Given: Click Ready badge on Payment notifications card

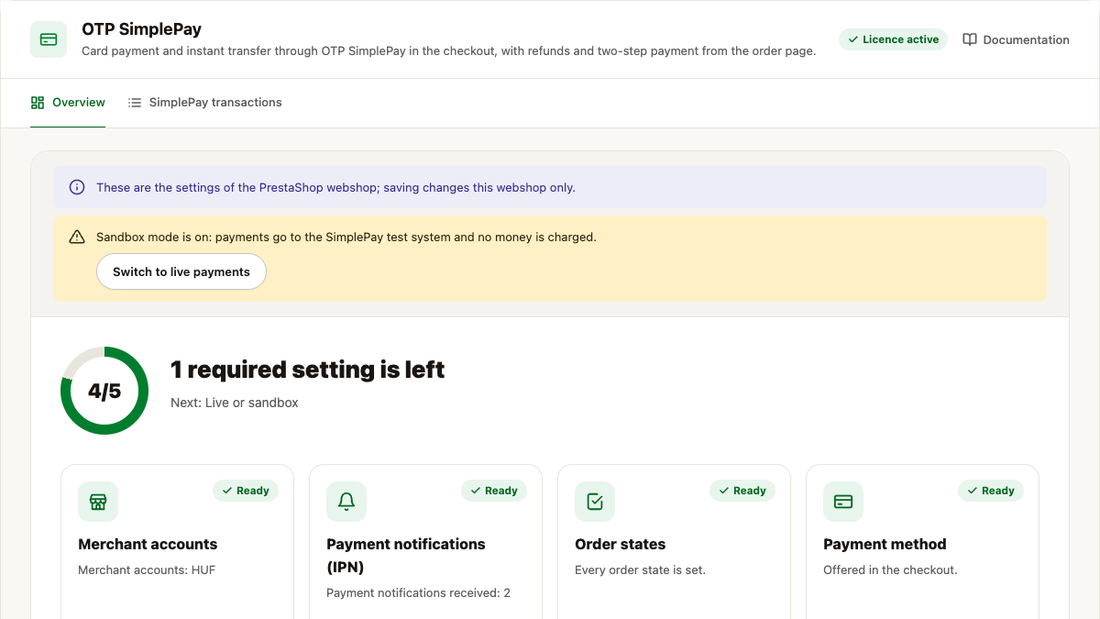Looking at the screenshot, I should [x=494, y=491].
